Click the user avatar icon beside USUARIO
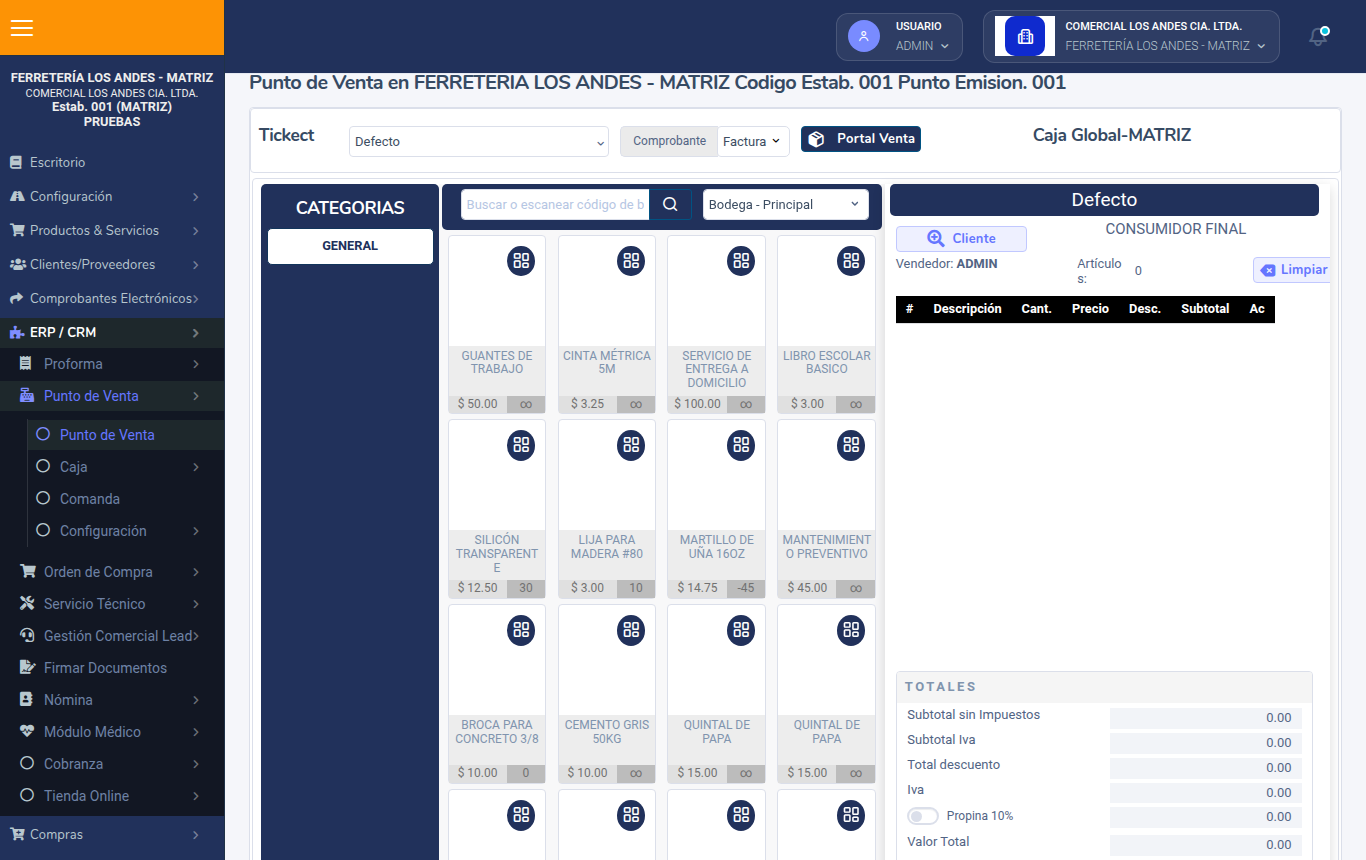 point(863,36)
